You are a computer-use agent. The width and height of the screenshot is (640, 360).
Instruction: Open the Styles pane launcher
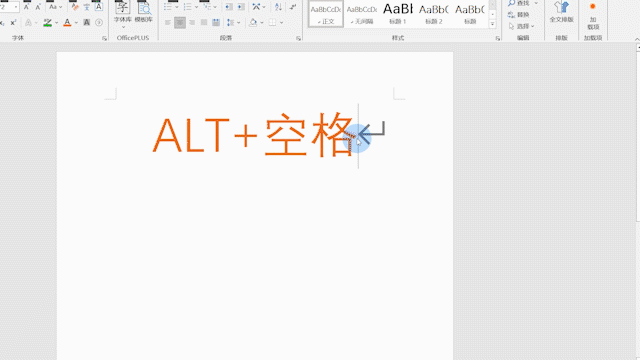click(x=498, y=38)
